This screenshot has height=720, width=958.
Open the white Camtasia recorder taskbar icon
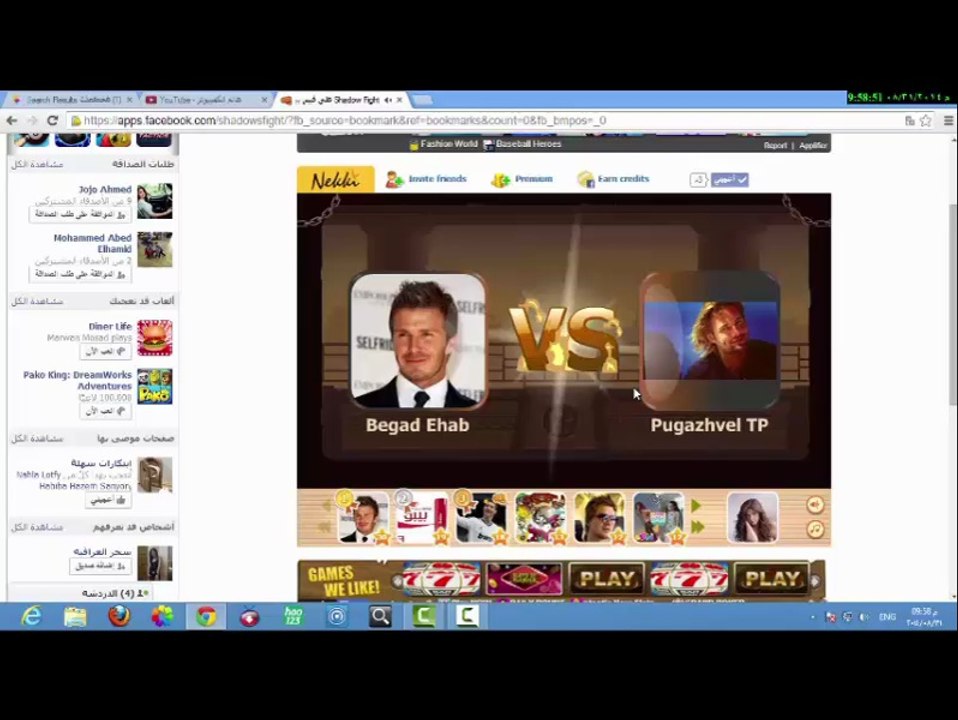coord(467,616)
